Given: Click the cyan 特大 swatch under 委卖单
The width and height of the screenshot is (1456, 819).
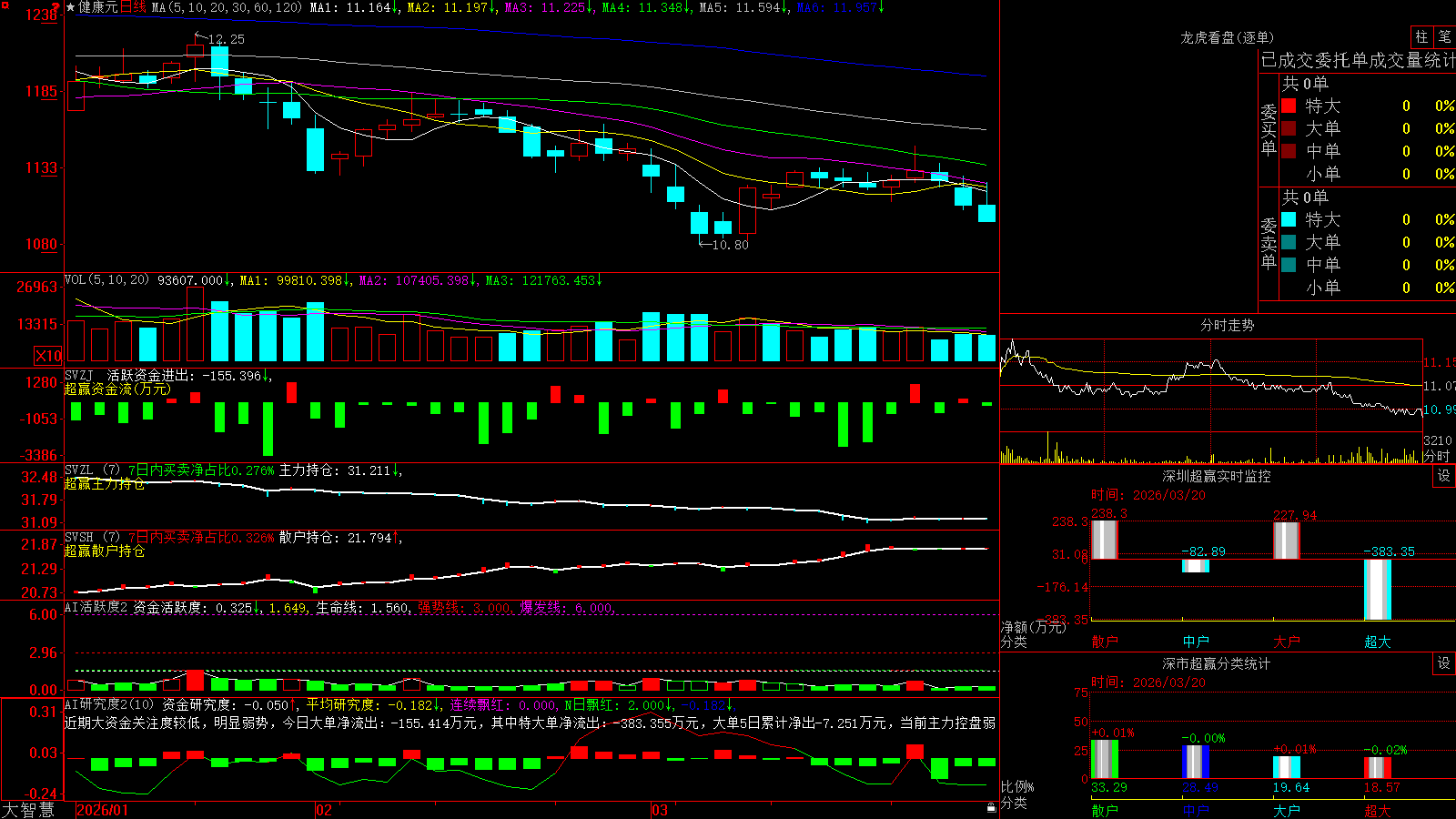Looking at the screenshot, I should [x=1289, y=219].
